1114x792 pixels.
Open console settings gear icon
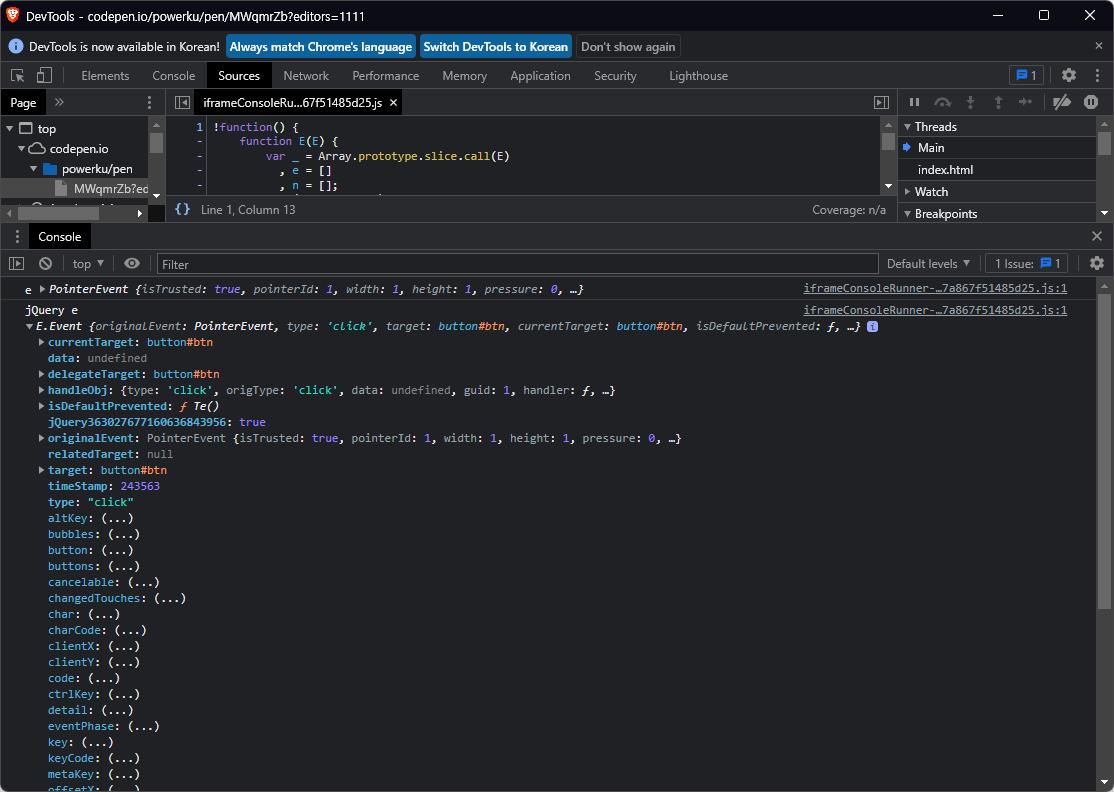[1097, 264]
